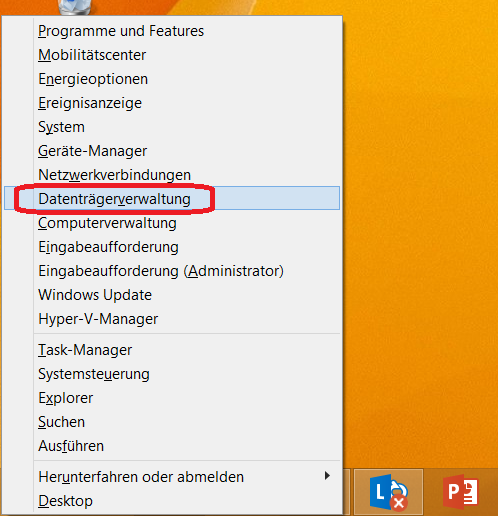Open Geräte-Manager
498x517 pixels.
coord(172,151)
